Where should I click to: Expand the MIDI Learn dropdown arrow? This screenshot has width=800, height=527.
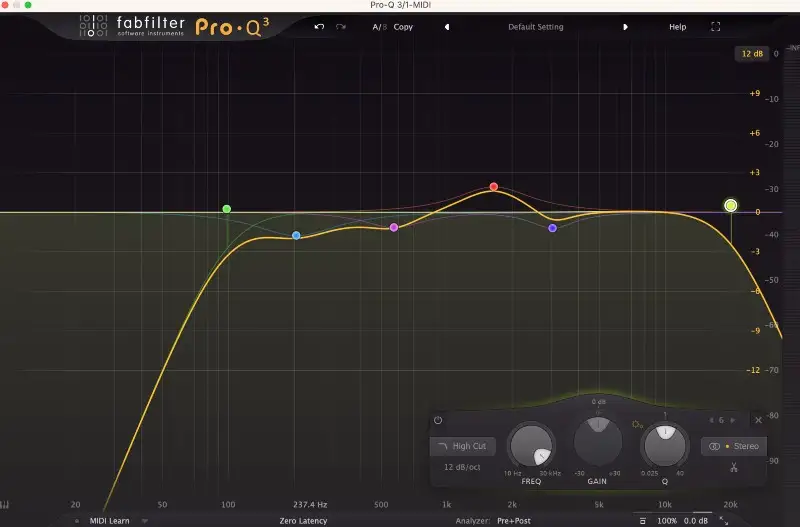tap(144, 521)
